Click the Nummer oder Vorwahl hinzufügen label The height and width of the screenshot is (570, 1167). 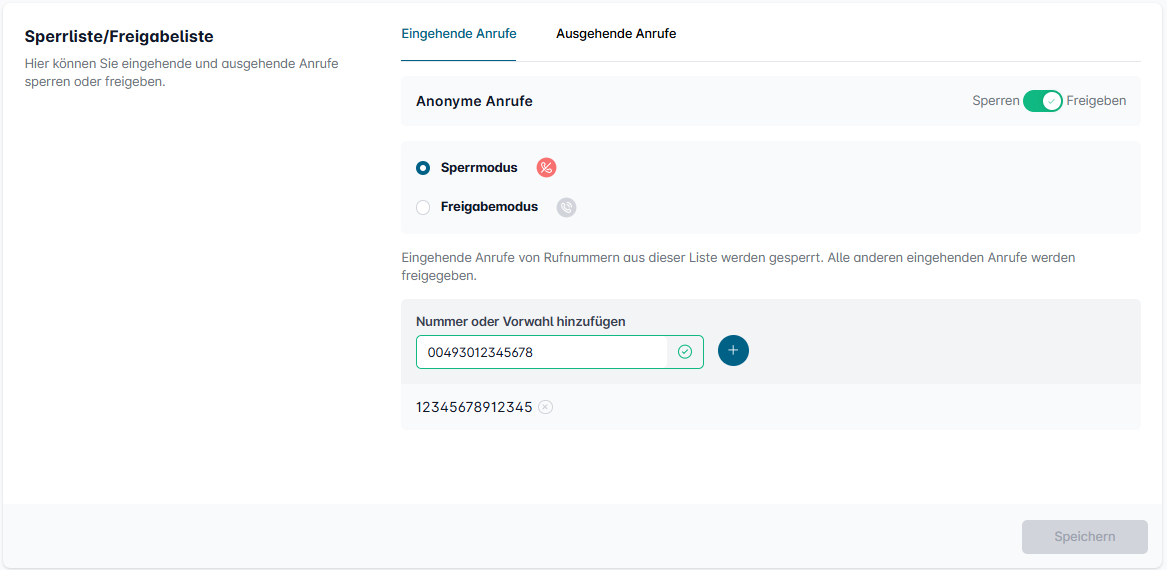pos(520,321)
